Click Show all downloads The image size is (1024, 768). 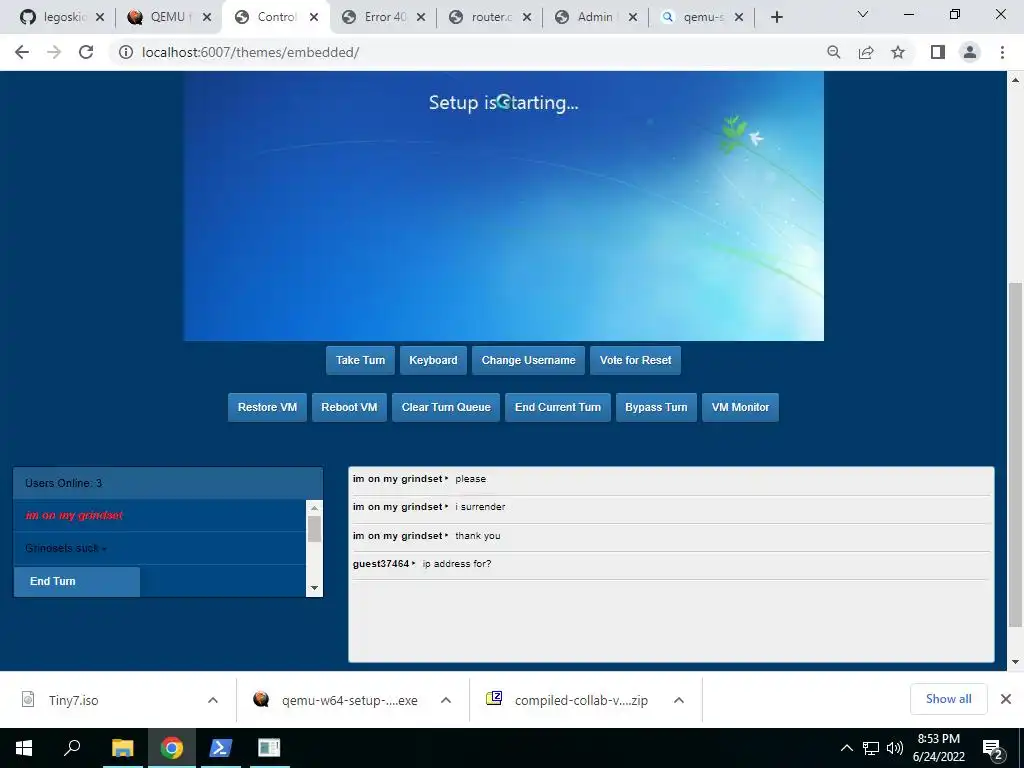(948, 699)
